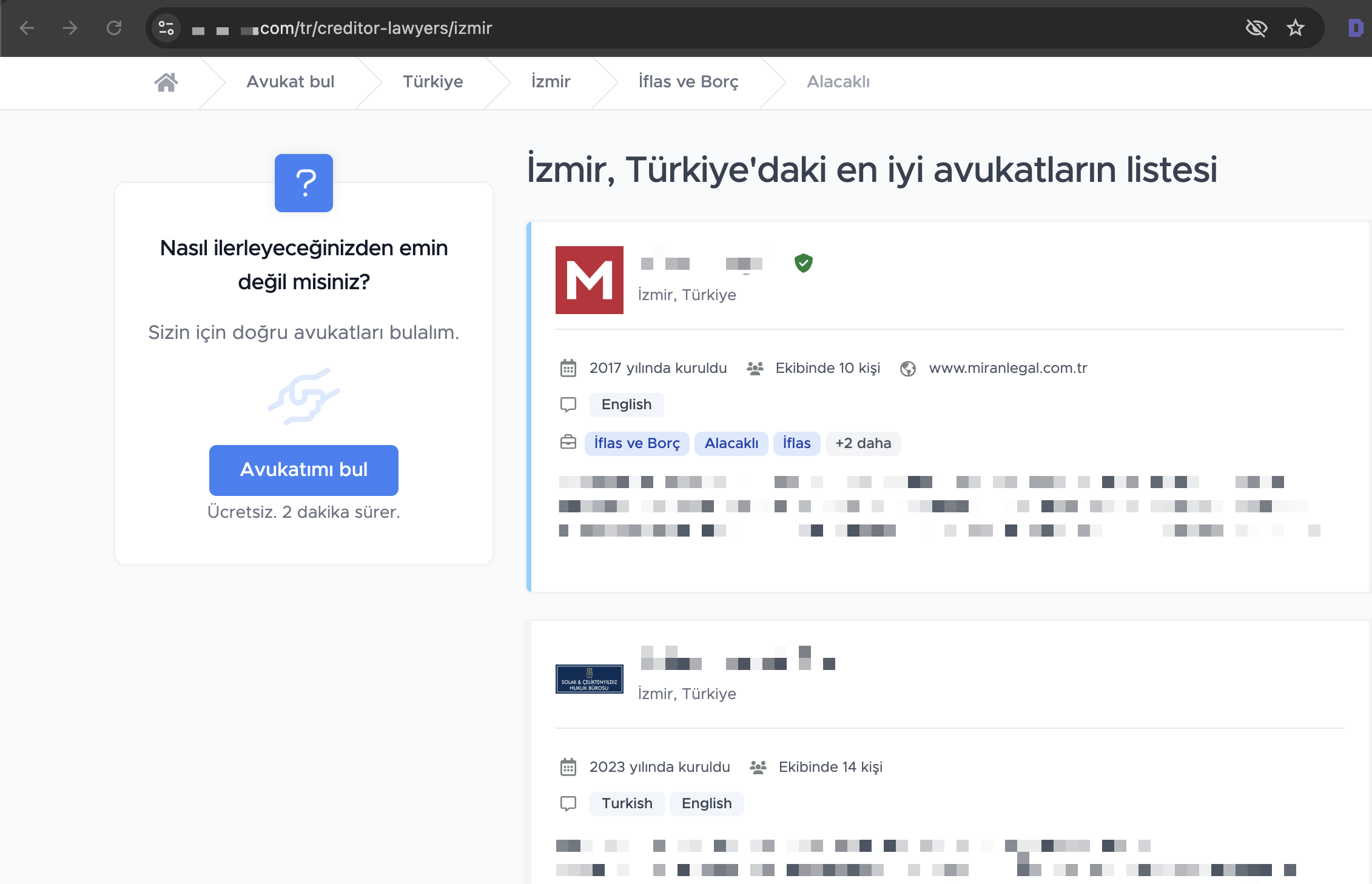
Task: Open the profile avatar menu
Action: pos(1357,28)
